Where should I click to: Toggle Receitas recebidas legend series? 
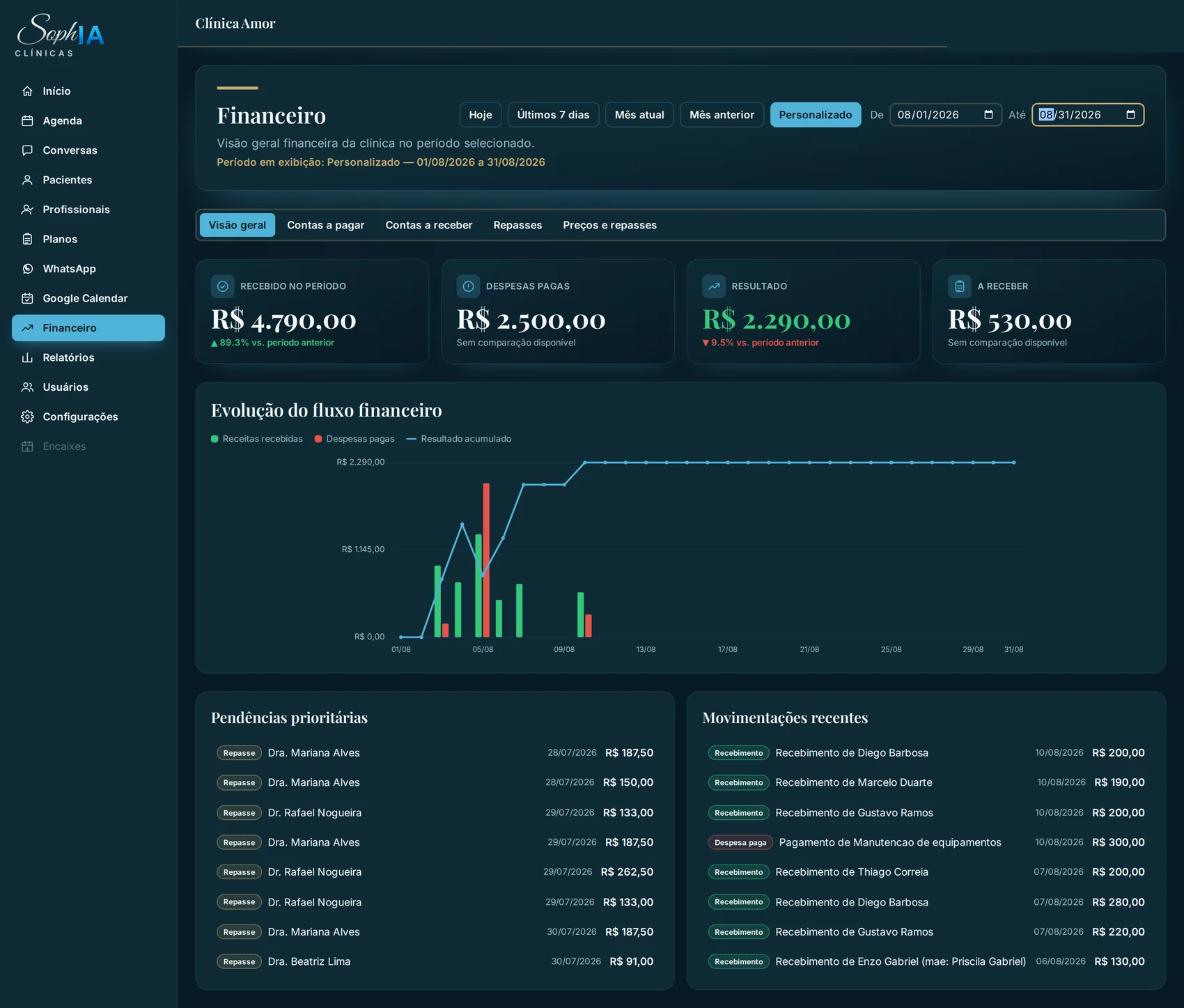coord(257,439)
